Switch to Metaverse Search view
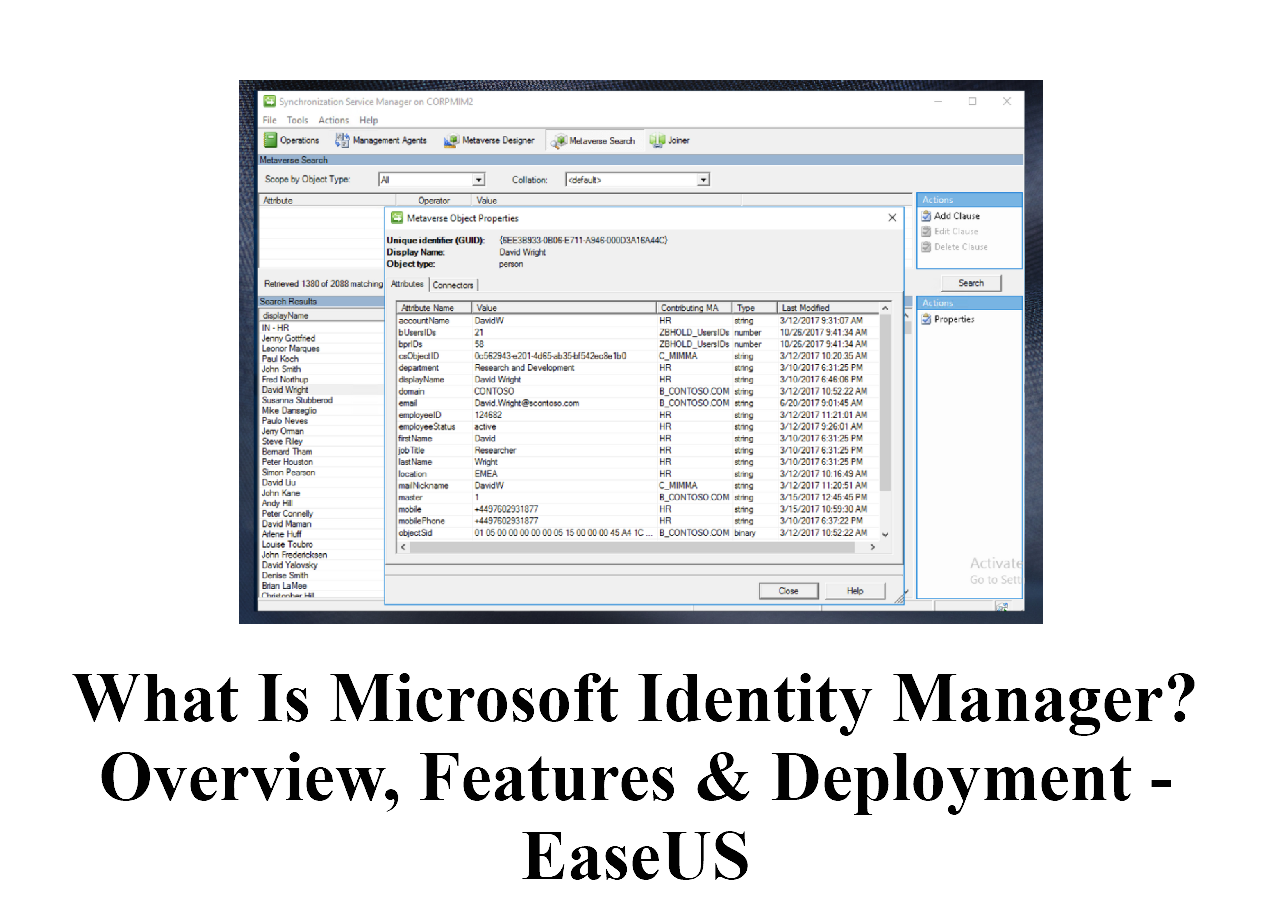Image resolution: width=1280 pixels, height=900 pixels. pos(560,141)
